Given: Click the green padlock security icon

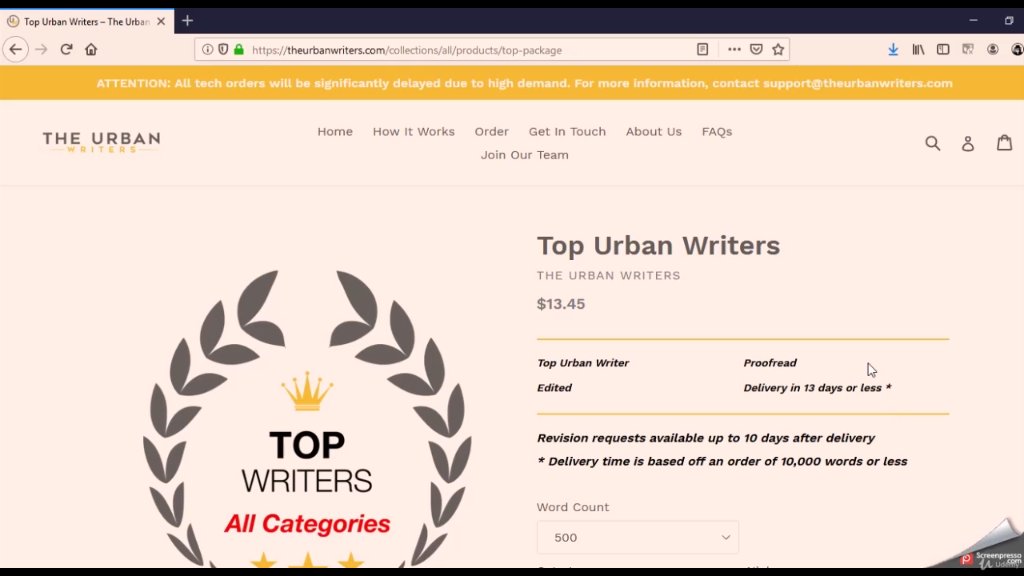Looking at the screenshot, I should point(239,50).
